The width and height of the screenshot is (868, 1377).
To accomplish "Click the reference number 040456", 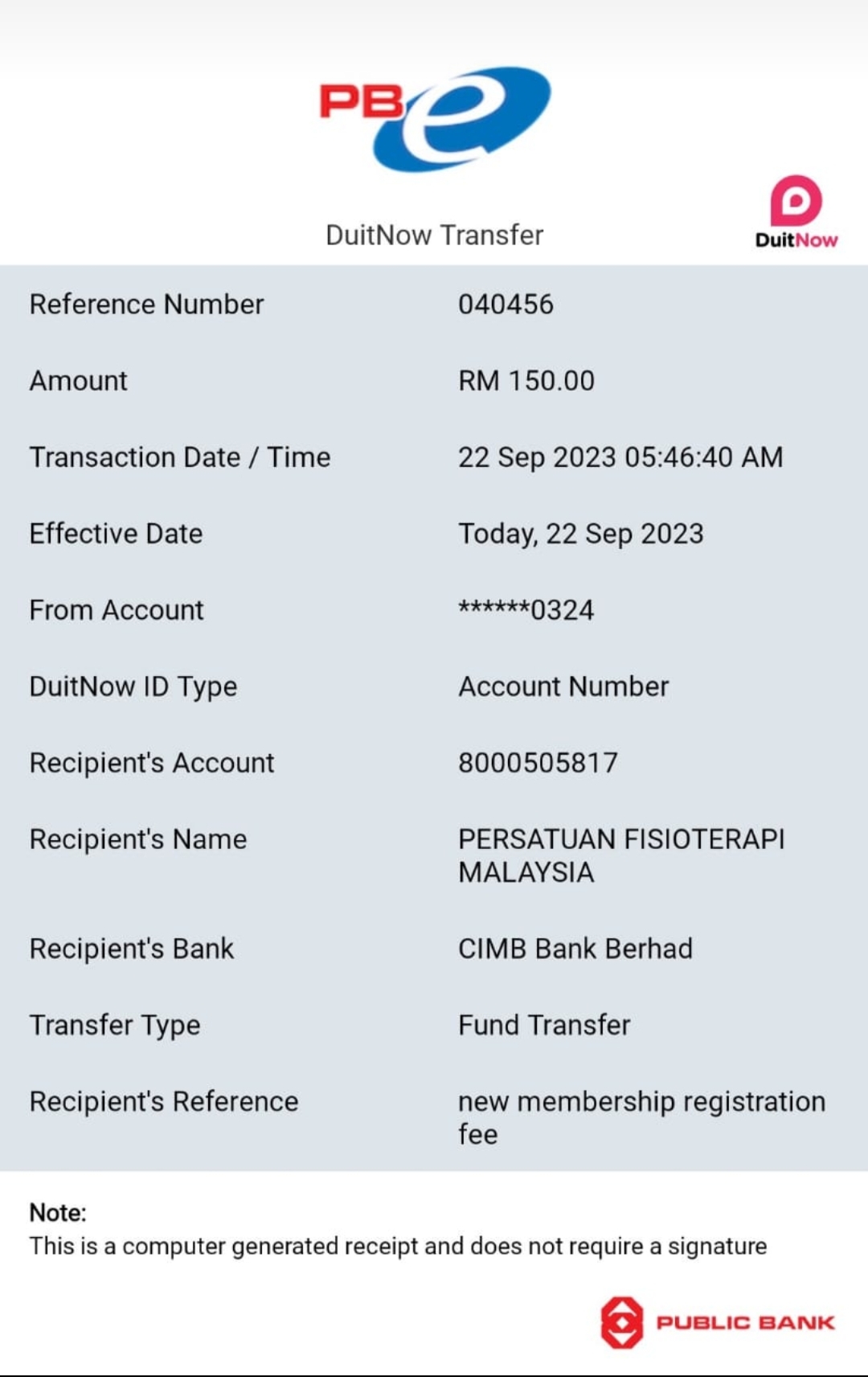I will pyautogui.click(x=506, y=305).
